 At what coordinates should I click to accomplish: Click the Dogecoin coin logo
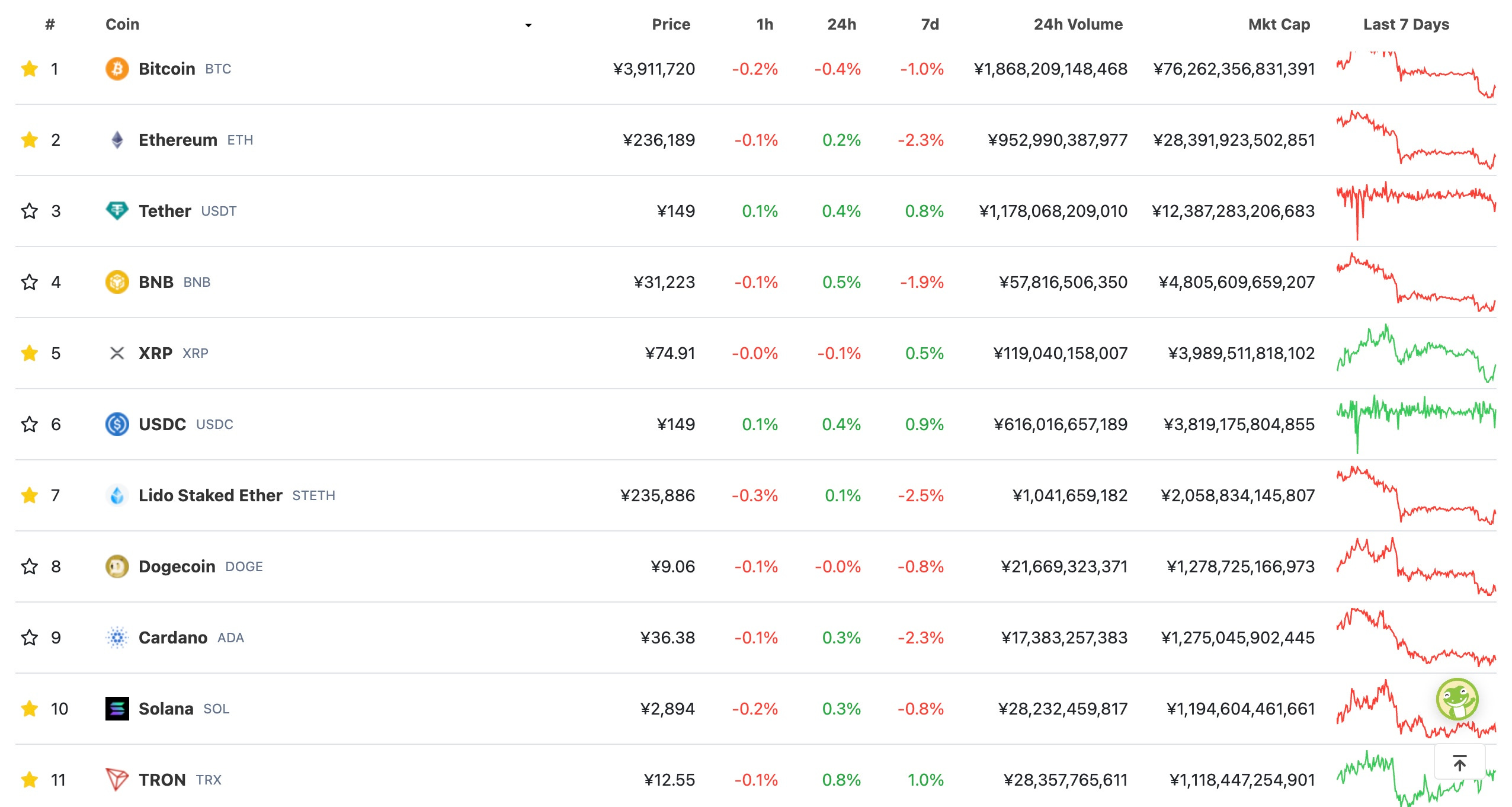click(x=117, y=566)
